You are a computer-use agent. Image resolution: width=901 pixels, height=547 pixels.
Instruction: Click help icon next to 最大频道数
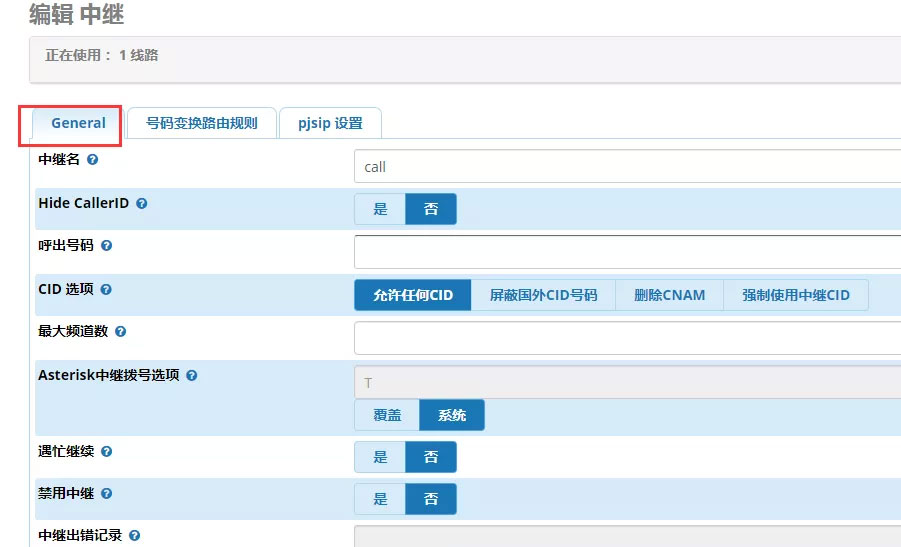121,331
